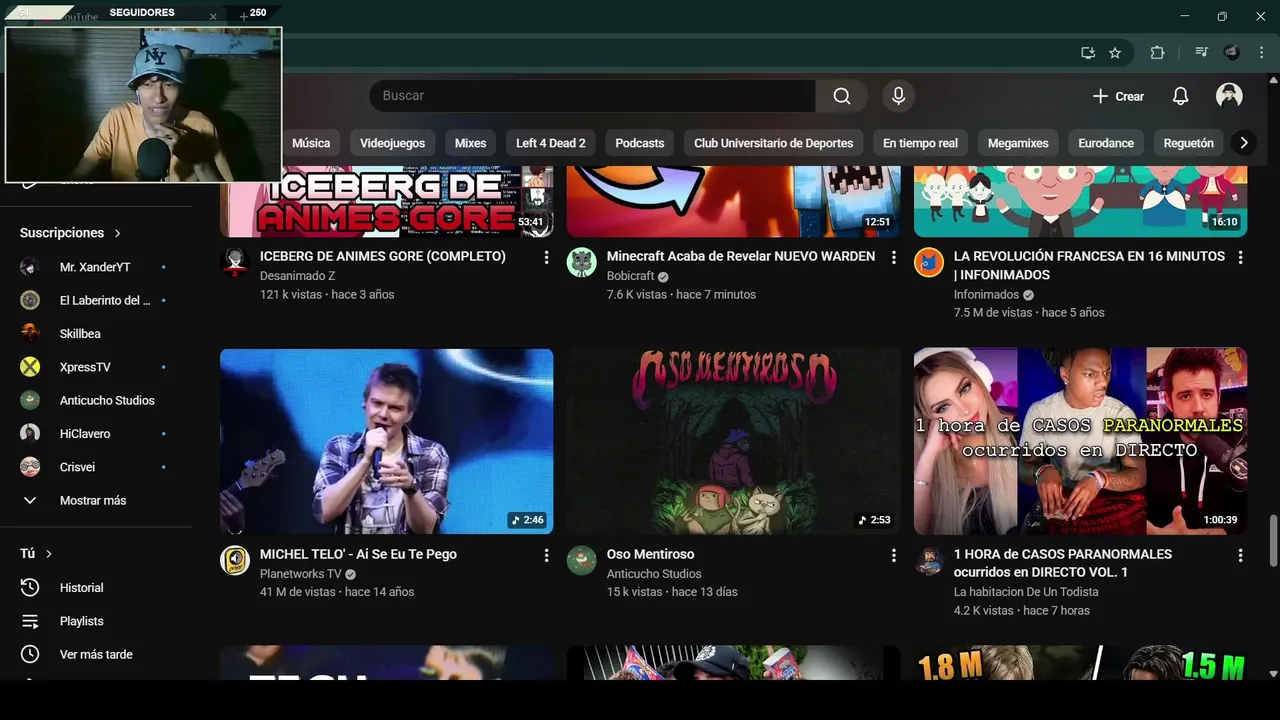This screenshot has width=1280, height=720.
Task: Open the media controls icon in Chrome toolbar
Action: pyautogui.click(x=1201, y=53)
